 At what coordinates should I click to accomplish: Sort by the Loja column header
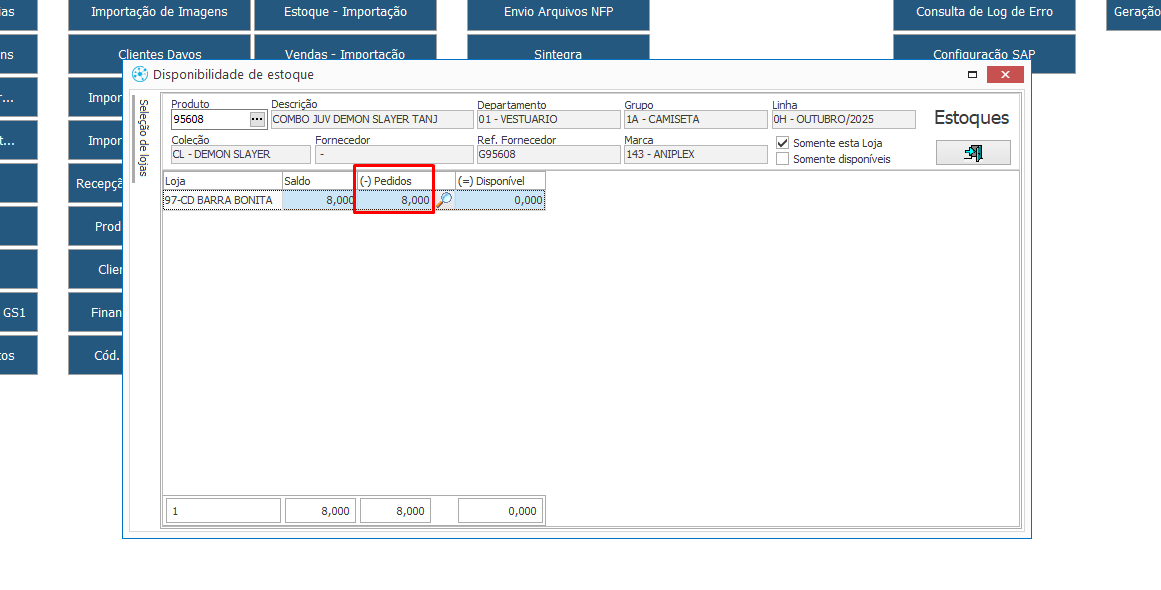click(222, 181)
